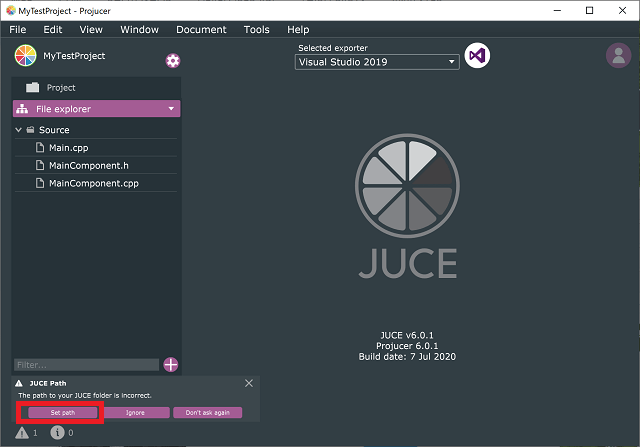The image size is (640, 447).
Task: Open the Window menu
Action: click(139, 29)
